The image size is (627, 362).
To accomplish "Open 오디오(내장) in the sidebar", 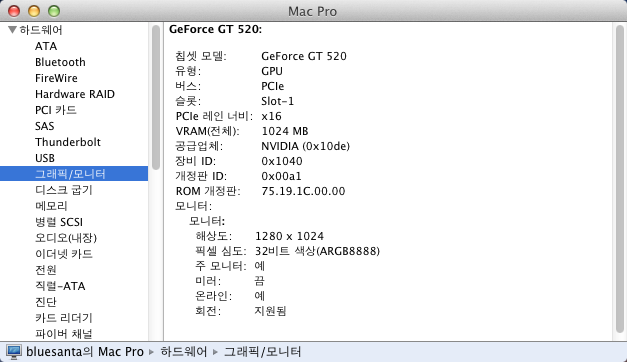I will coord(66,238).
